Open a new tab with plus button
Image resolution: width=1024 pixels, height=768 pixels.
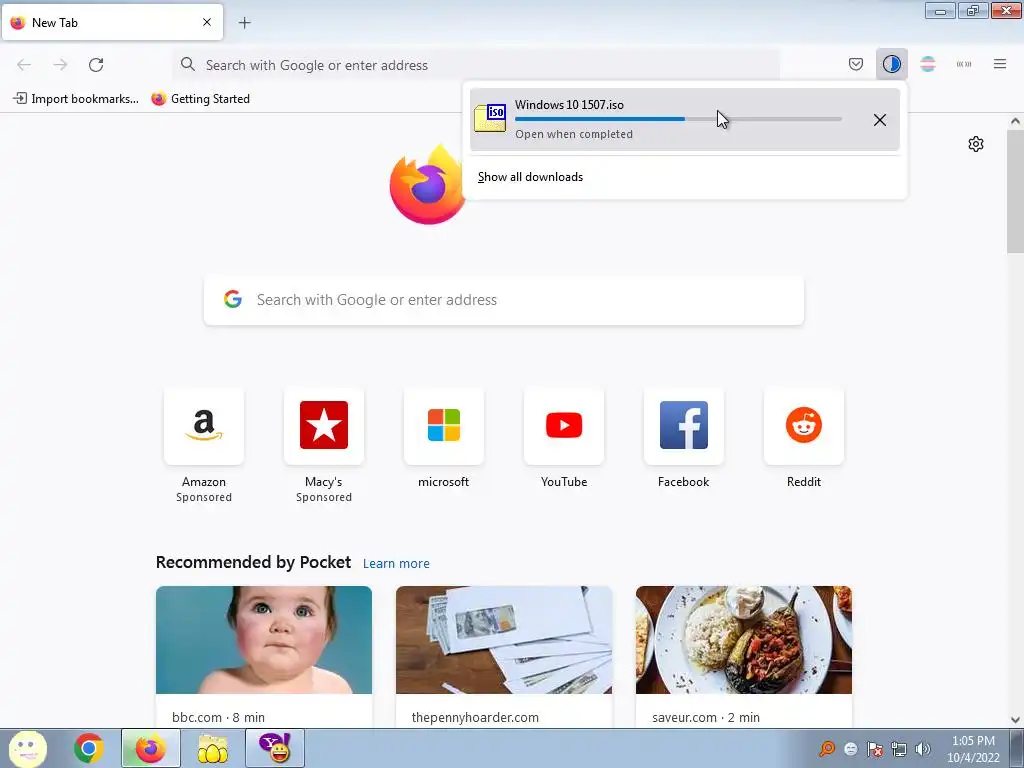point(244,23)
